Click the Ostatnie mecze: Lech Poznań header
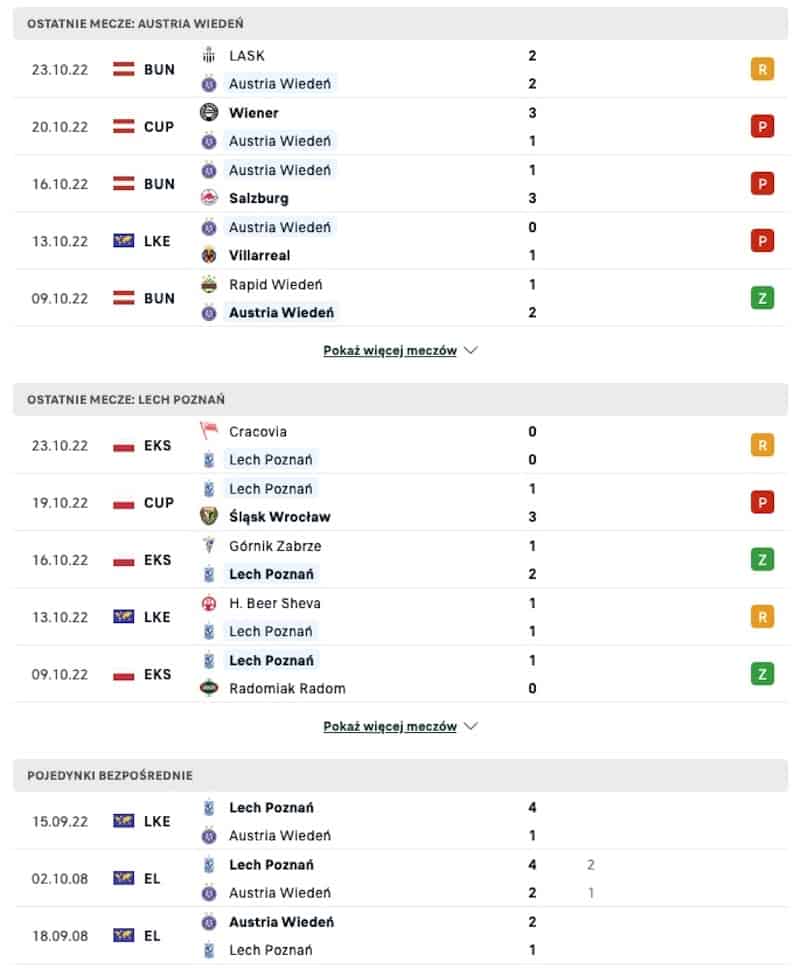 [400, 399]
